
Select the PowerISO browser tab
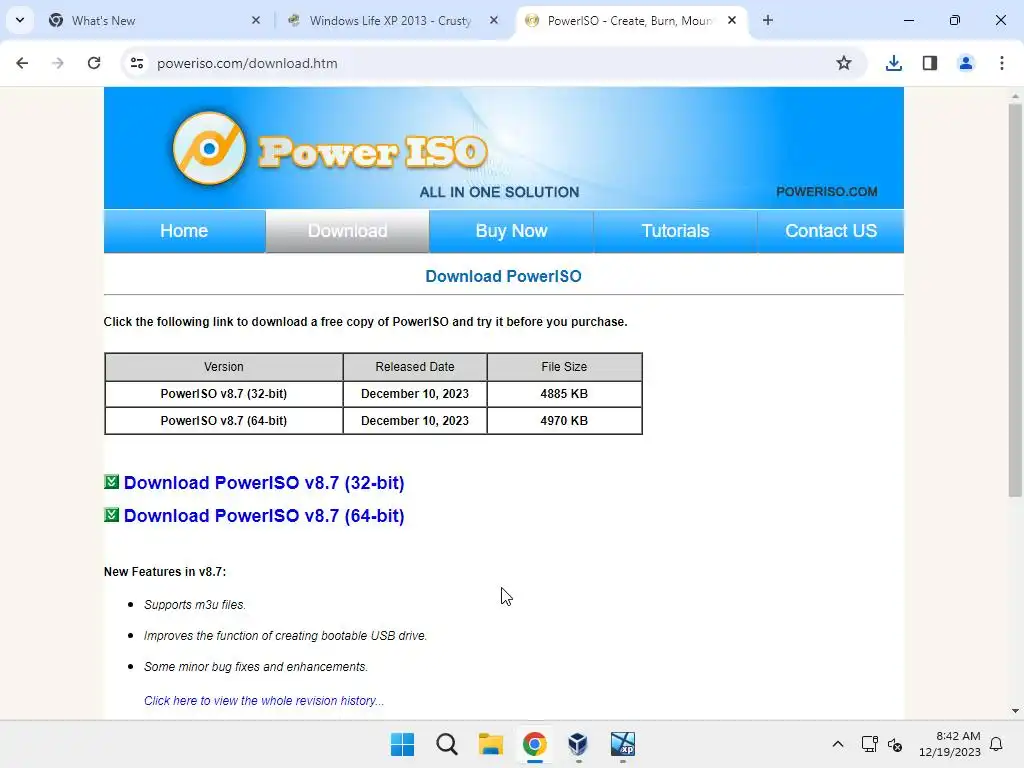point(631,21)
